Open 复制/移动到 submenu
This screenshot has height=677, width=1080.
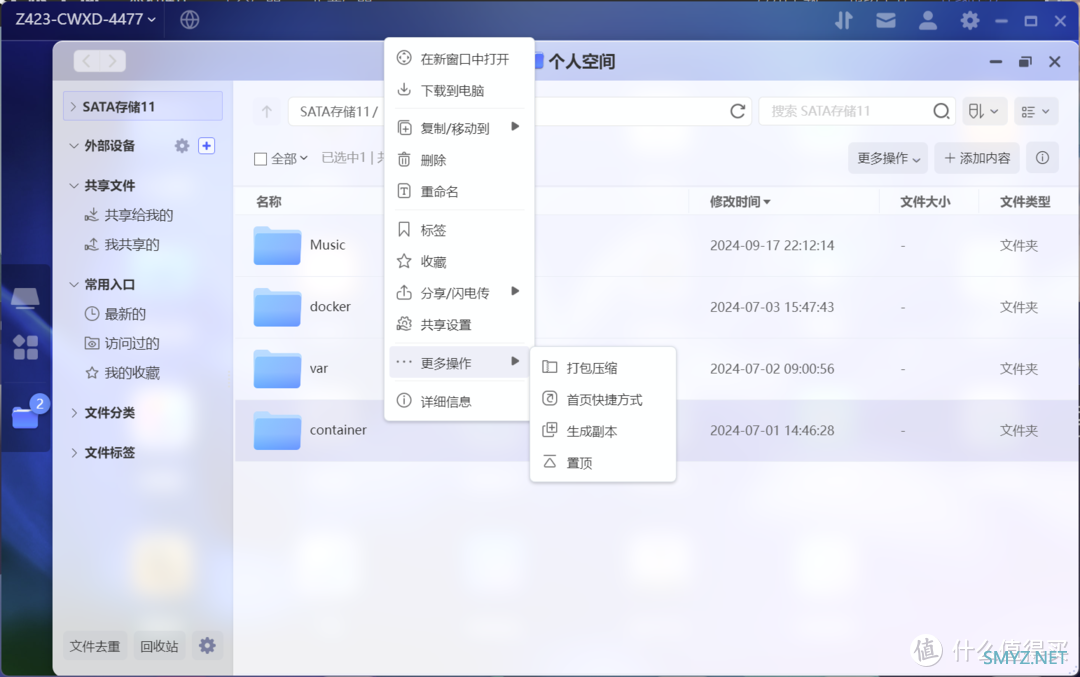pyautogui.click(x=459, y=127)
